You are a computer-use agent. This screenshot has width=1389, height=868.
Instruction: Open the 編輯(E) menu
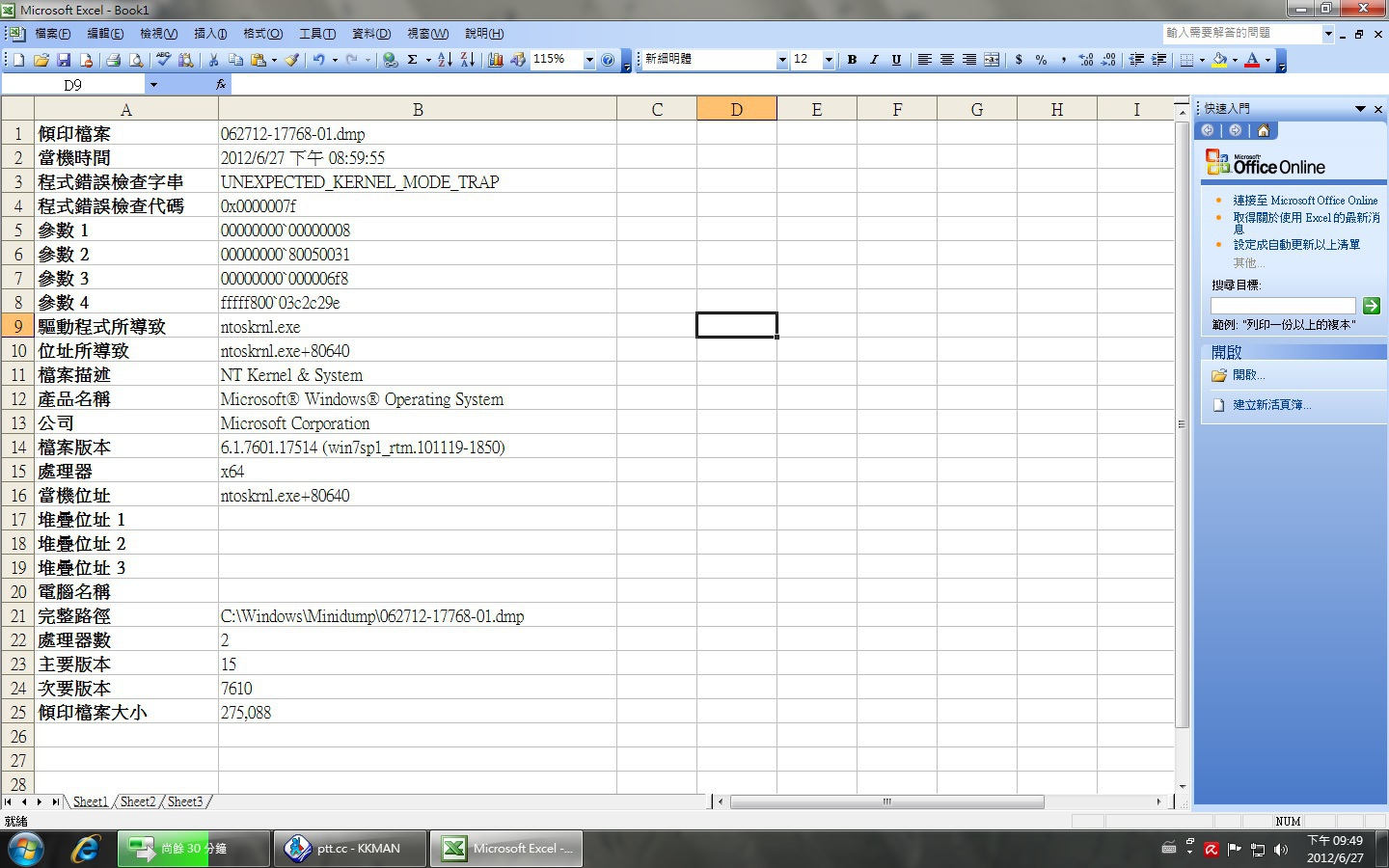[x=105, y=34]
